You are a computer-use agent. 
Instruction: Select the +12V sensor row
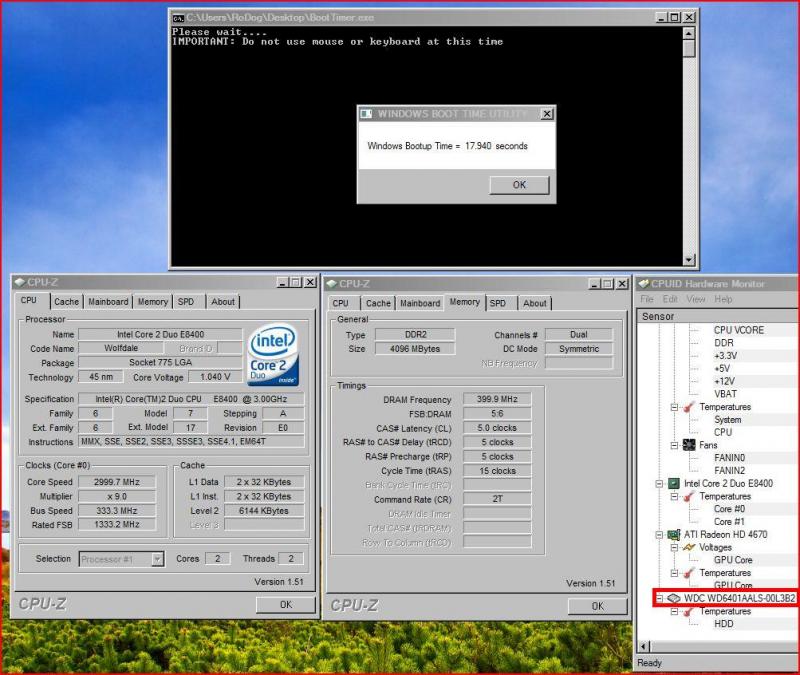[724, 381]
